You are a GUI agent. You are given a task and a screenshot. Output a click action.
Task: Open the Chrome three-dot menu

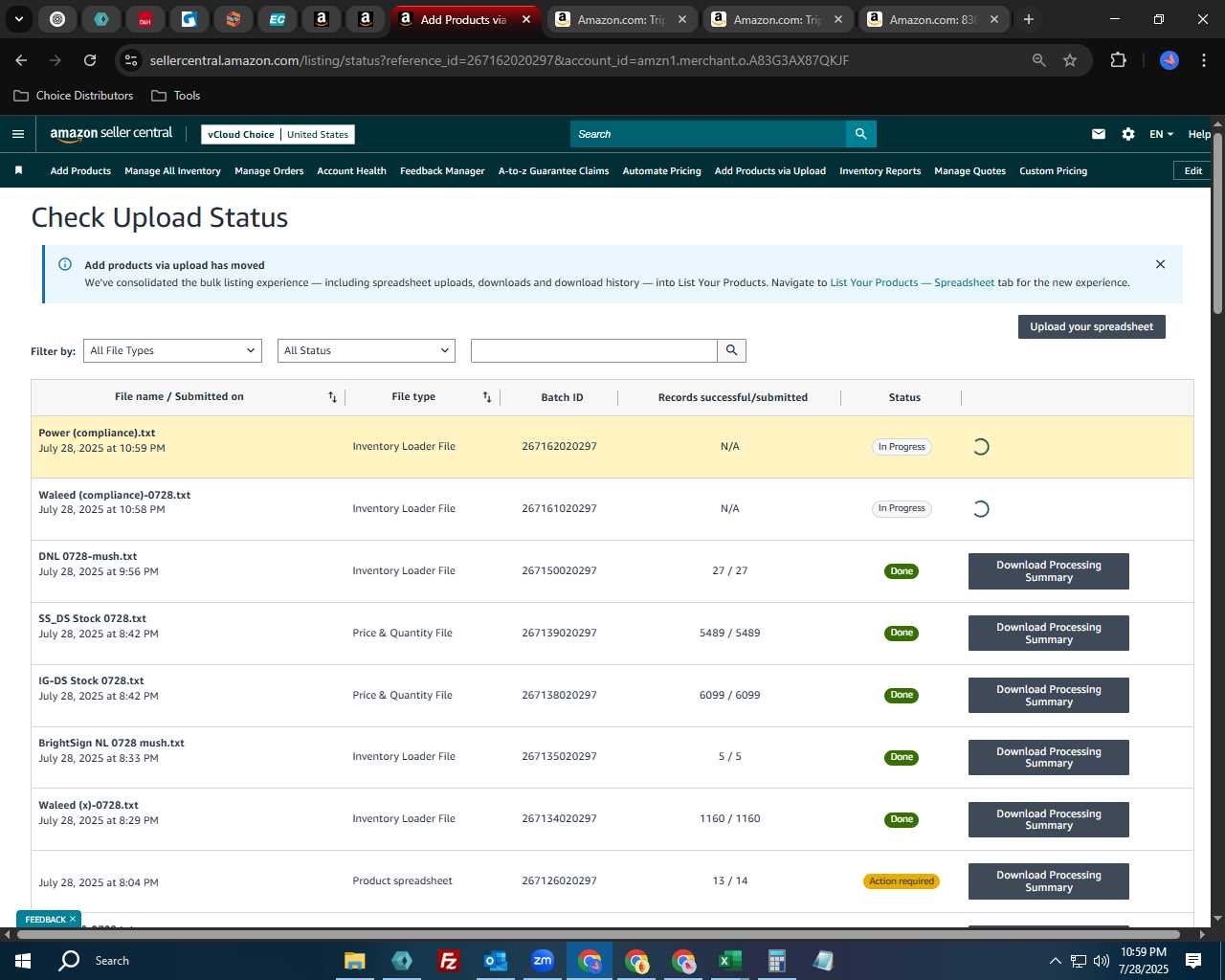[x=1202, y=60]
